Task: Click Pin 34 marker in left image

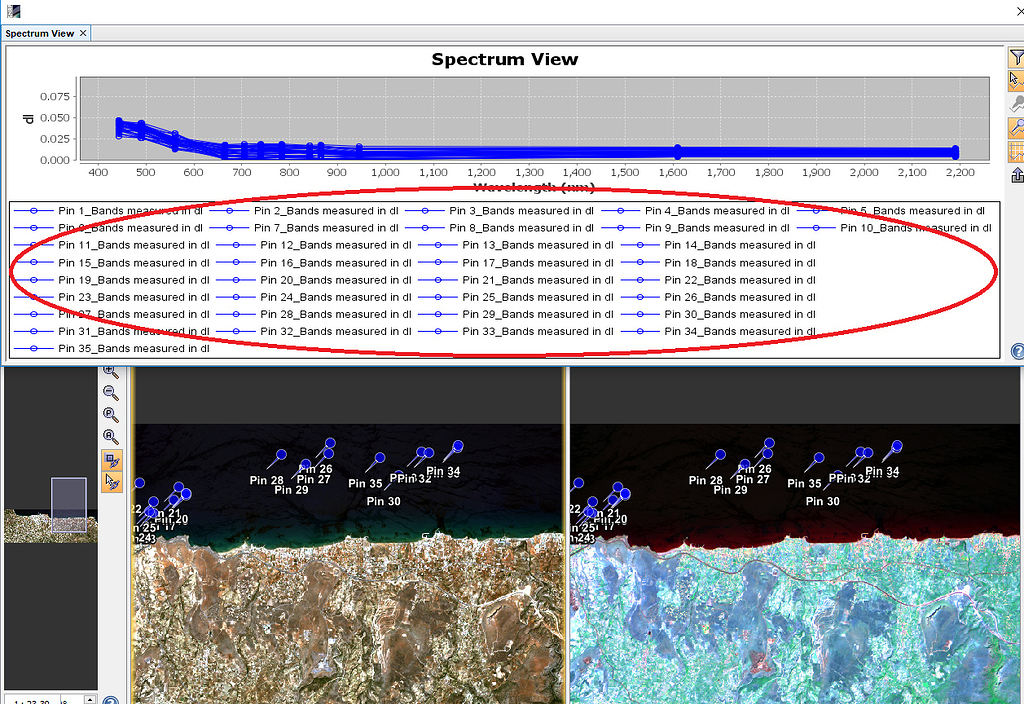Action: pyautogui.click(x=458, y=446)
